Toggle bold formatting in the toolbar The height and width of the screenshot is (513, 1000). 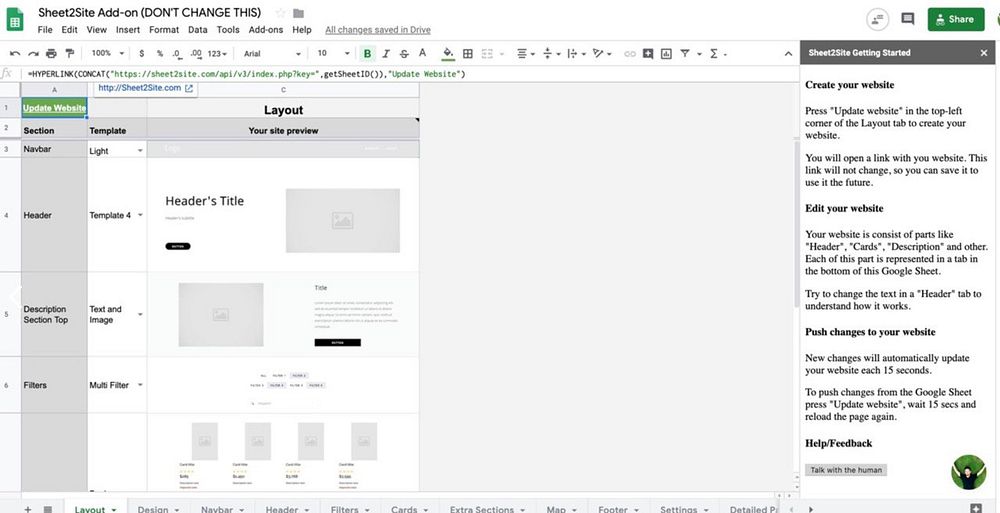coord(367,54)
